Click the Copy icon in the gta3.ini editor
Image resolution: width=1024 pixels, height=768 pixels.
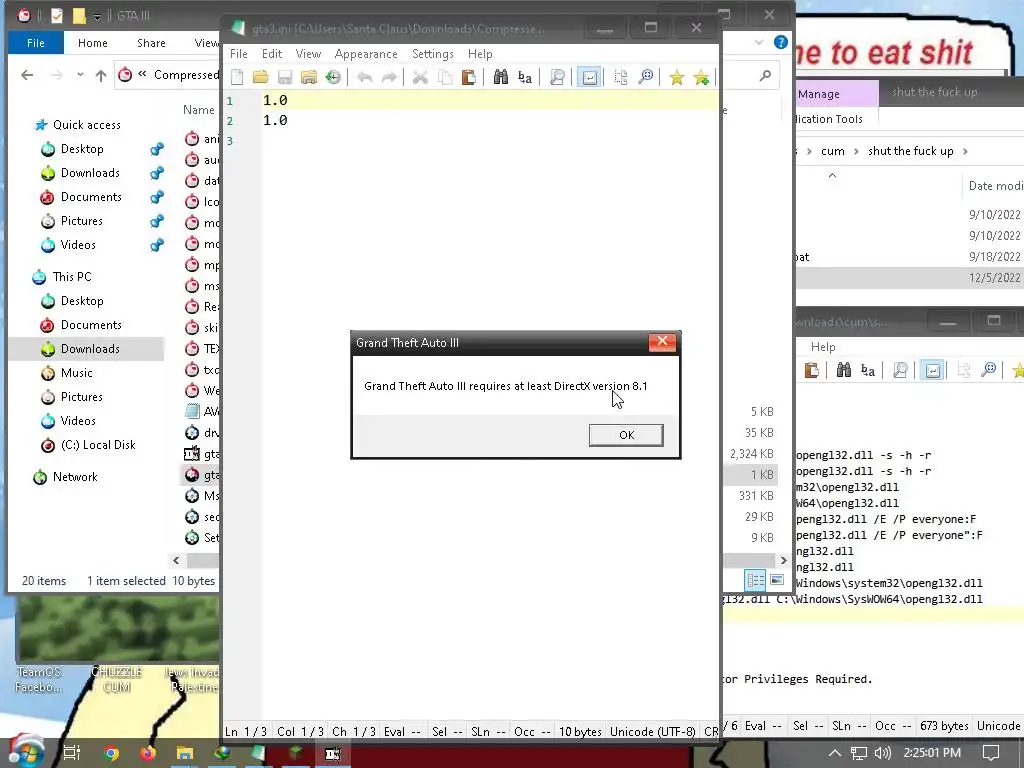point(445,78)
